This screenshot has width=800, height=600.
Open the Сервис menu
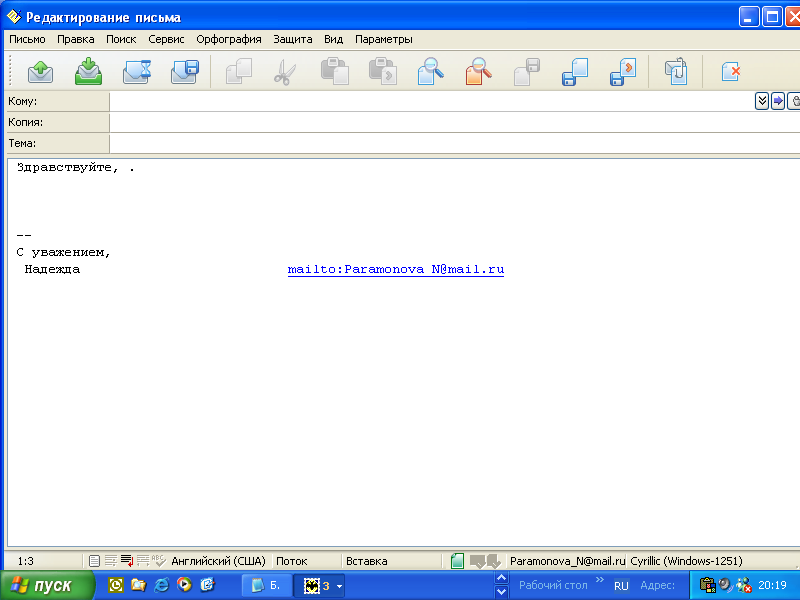pos(166,39)
